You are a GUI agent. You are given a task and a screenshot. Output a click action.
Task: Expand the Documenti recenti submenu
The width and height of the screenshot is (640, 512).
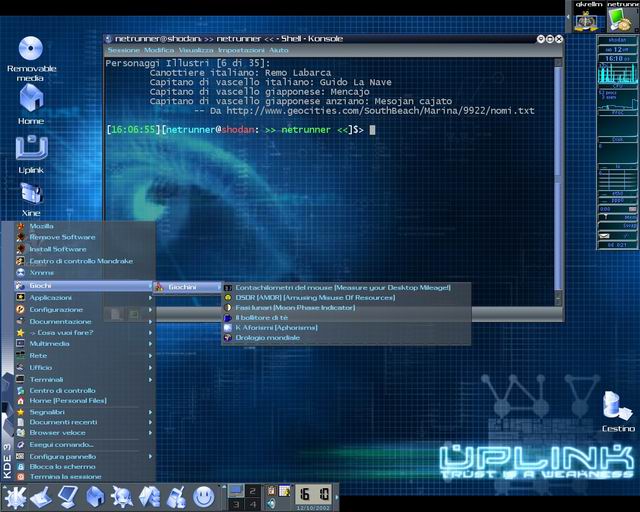click(x=84, y=422)
